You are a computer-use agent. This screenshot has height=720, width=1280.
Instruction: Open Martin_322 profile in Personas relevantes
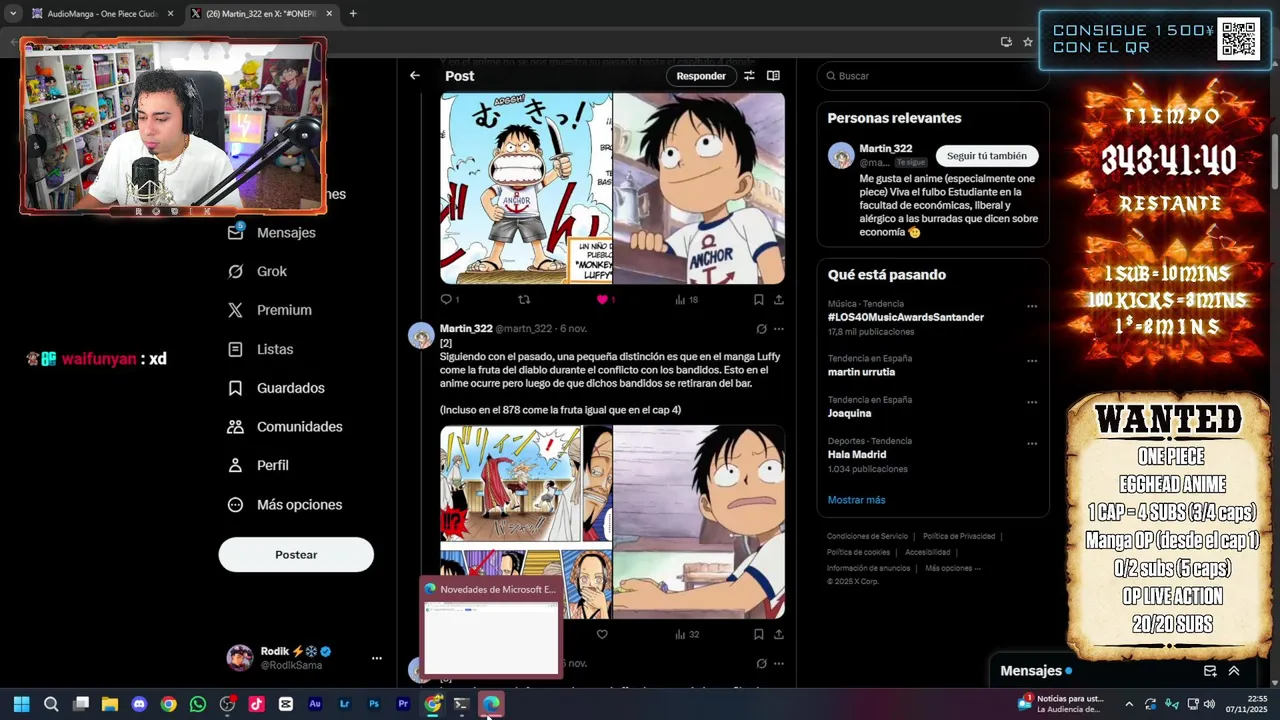886,149
